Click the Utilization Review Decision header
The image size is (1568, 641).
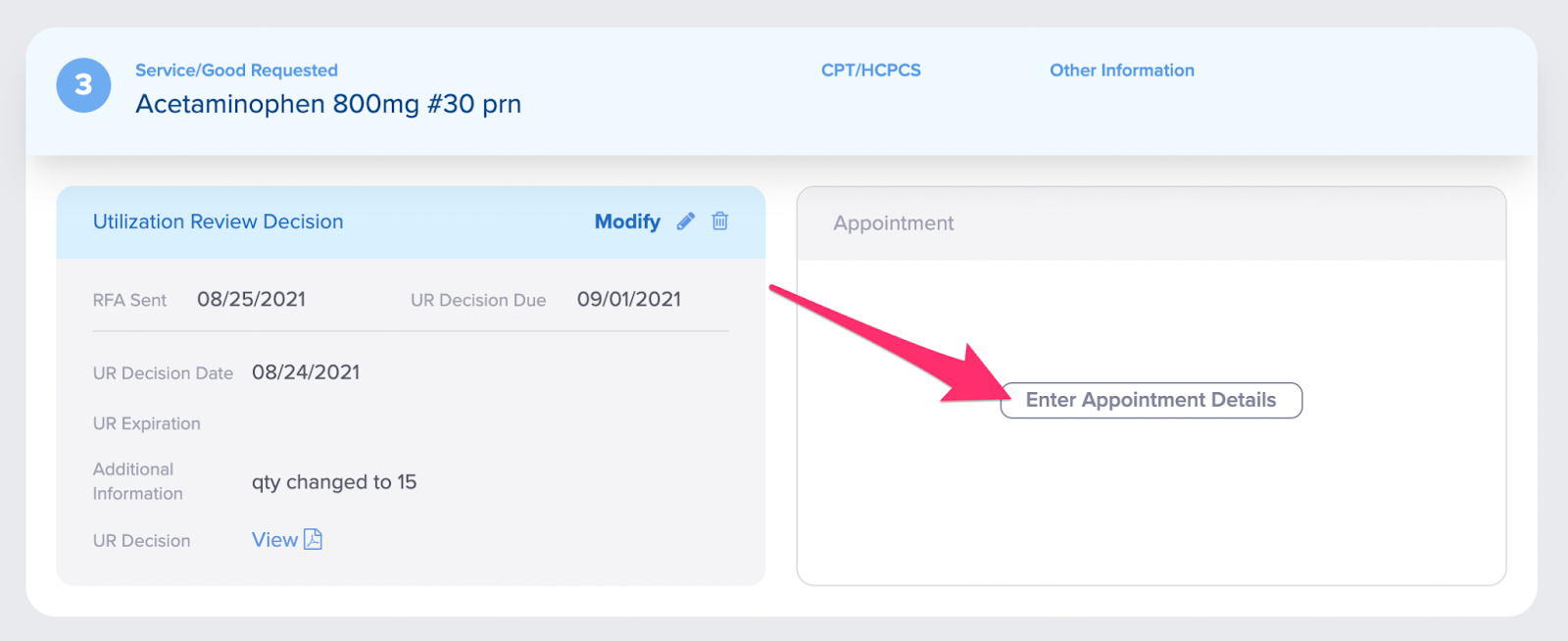pos(218,222)
